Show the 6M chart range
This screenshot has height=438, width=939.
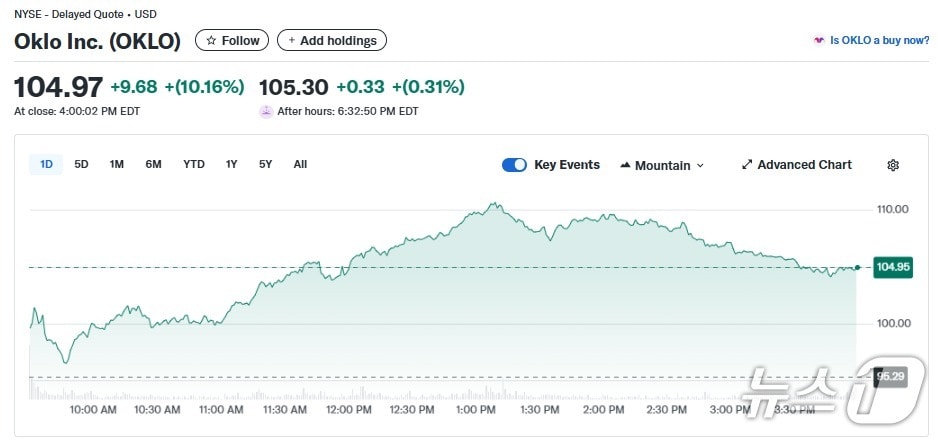pyautogui.click(x=153, y=164)
